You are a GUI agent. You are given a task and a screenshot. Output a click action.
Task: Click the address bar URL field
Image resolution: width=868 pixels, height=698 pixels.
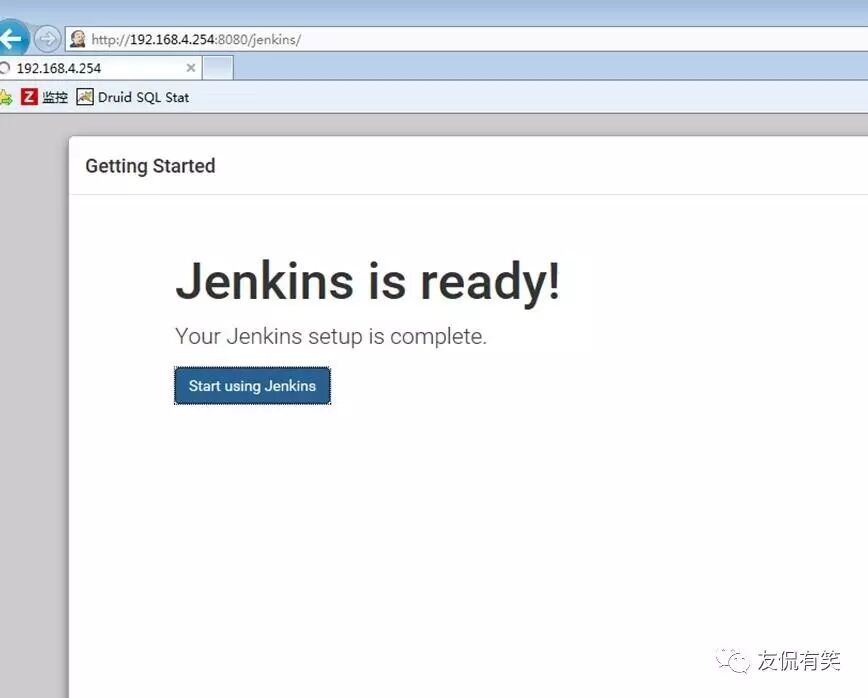click(x=466, y=39)
